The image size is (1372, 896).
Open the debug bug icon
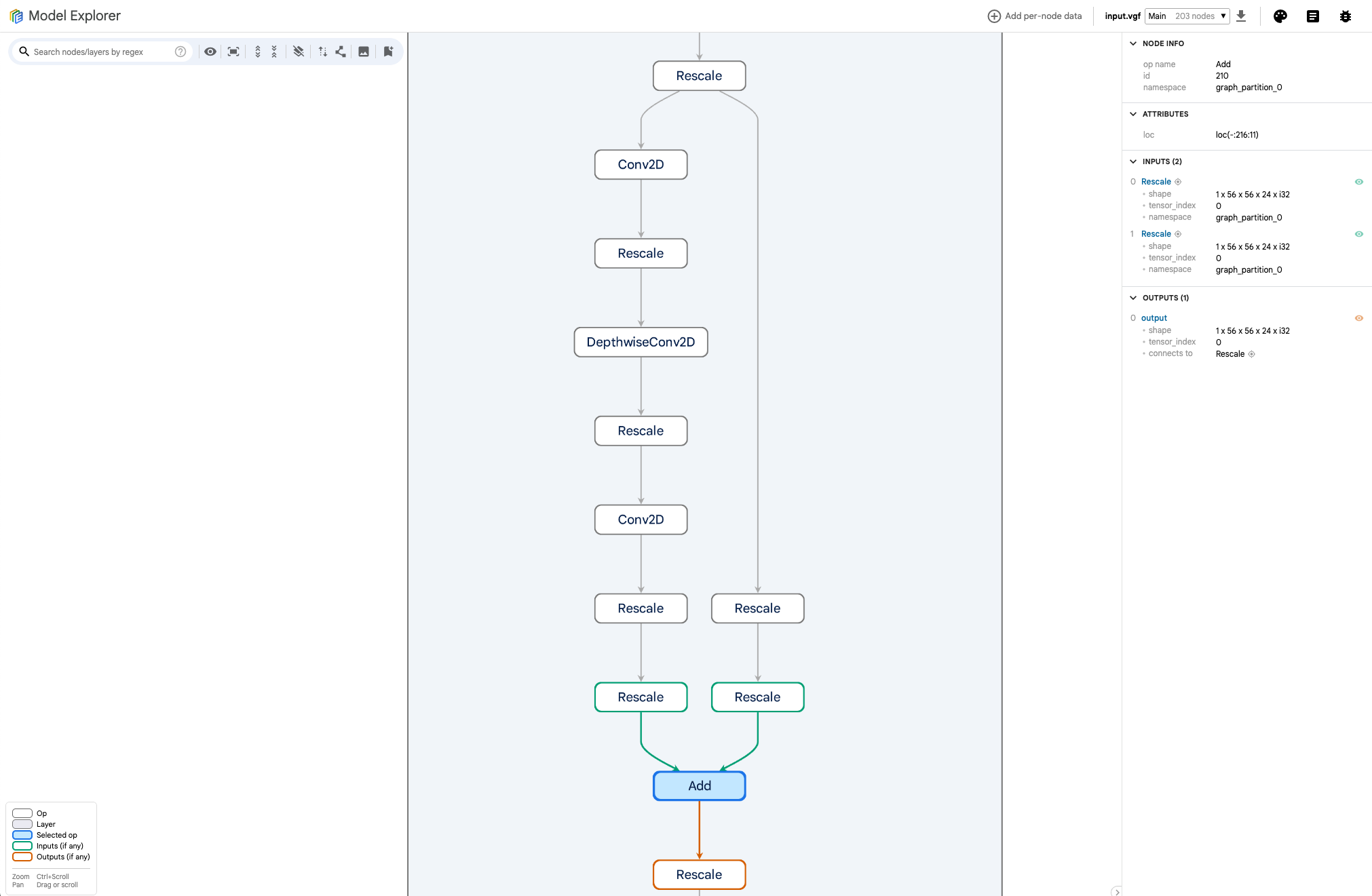[1346, 16]
